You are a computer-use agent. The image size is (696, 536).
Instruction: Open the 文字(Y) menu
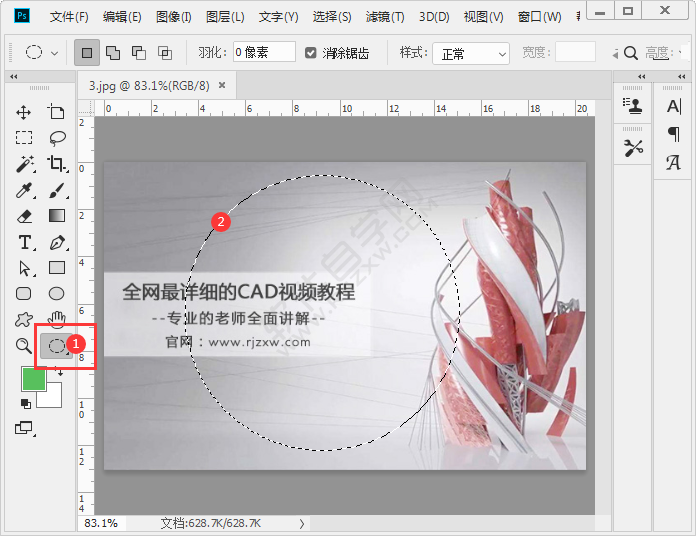[278, 17]
